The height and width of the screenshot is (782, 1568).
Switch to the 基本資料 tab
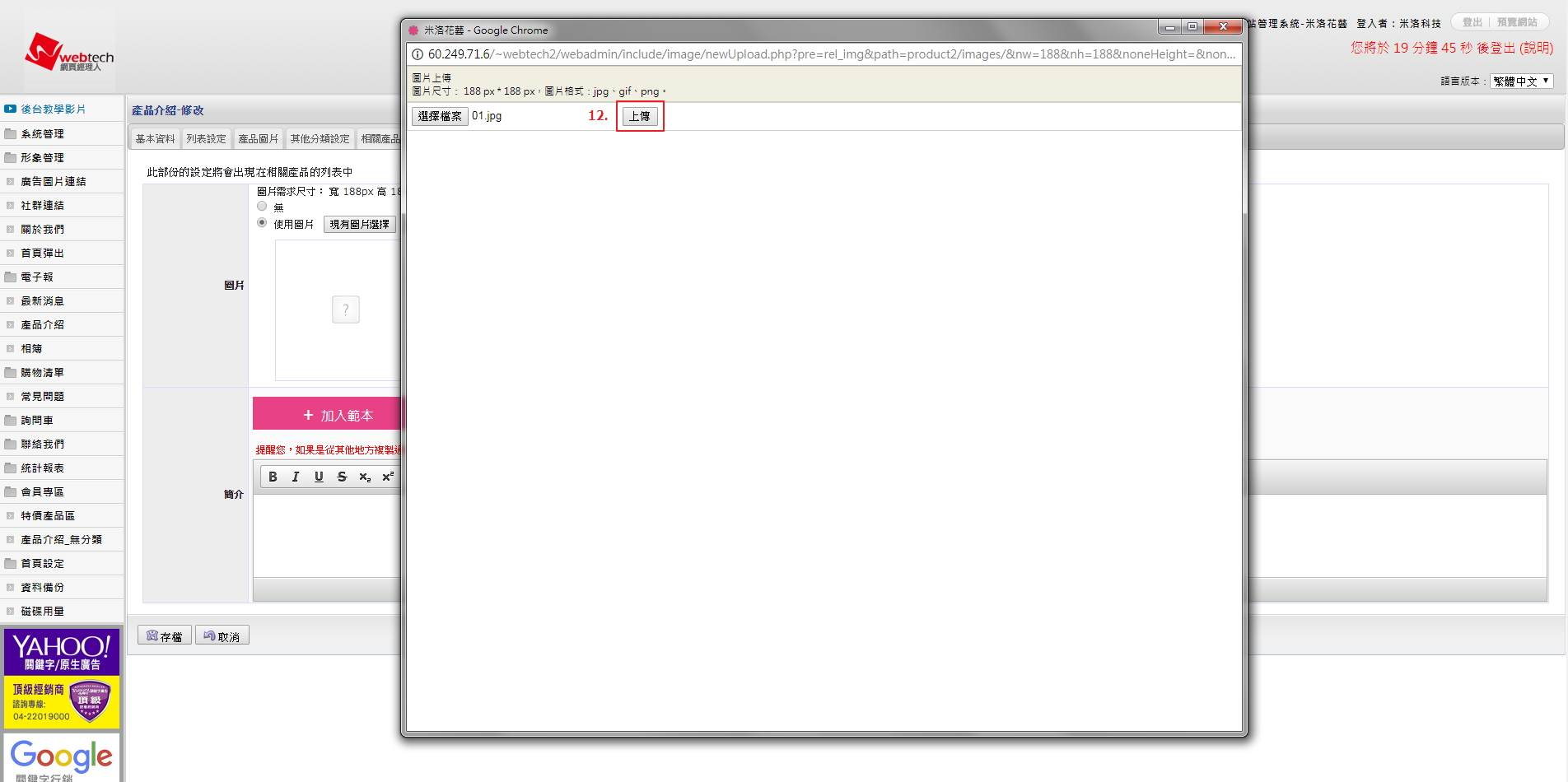[155, 139]
